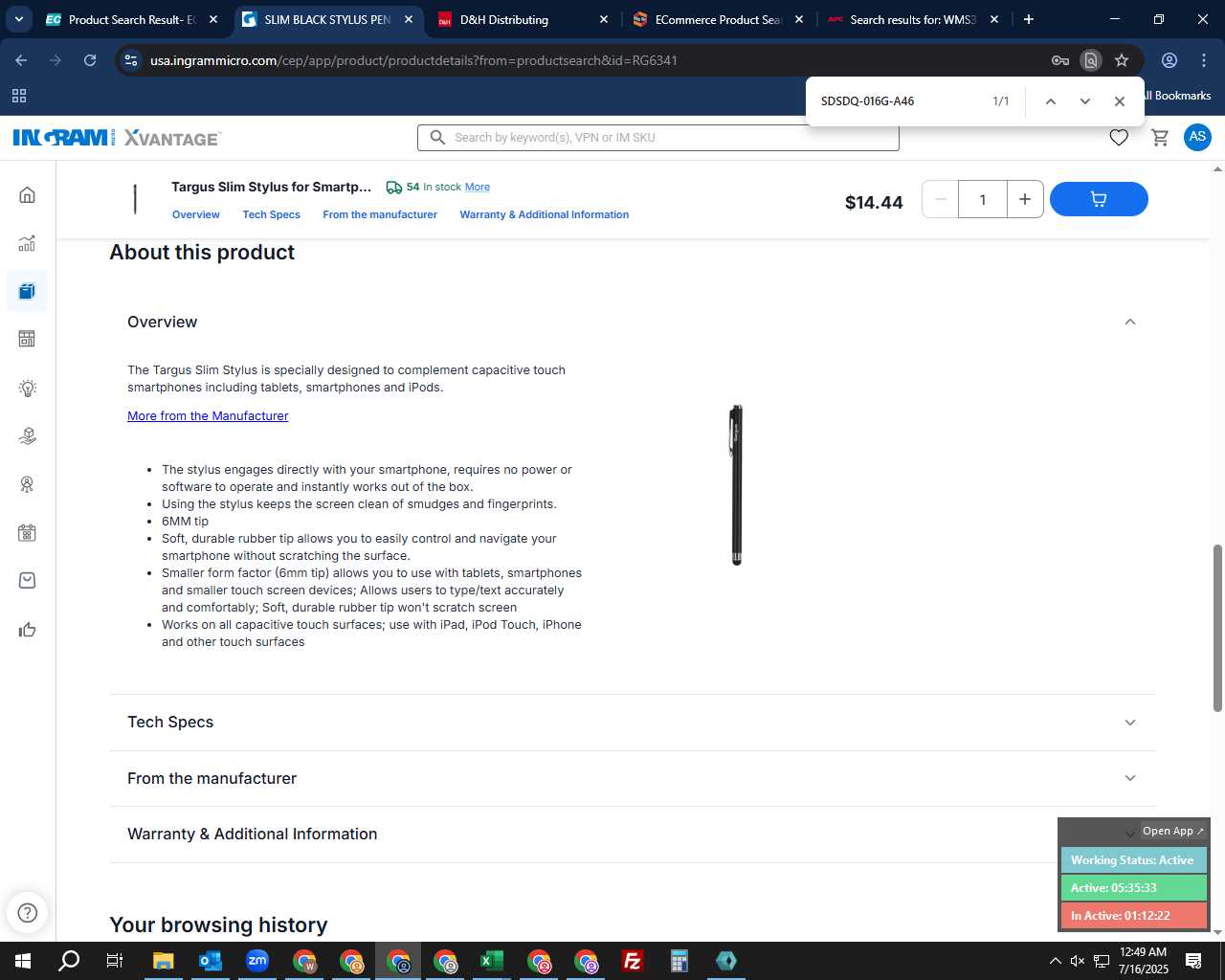Click the password key icon in address bar
The width and height of the screenshot is (1225, 980).
[x=1059, y=60]
